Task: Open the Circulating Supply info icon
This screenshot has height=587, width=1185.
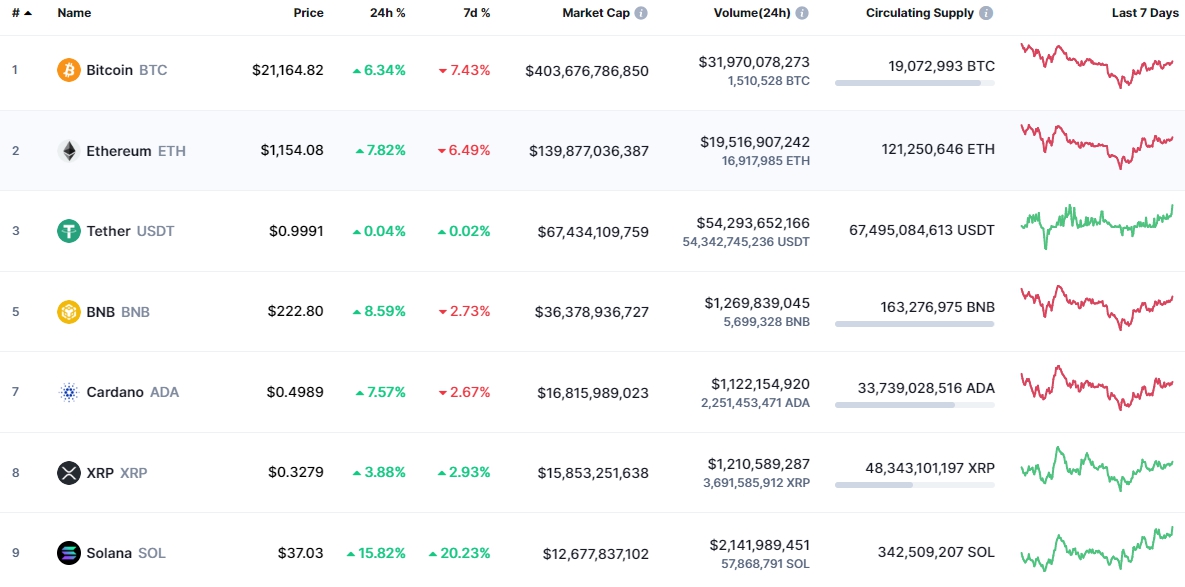Action: (x=986, y=13)
